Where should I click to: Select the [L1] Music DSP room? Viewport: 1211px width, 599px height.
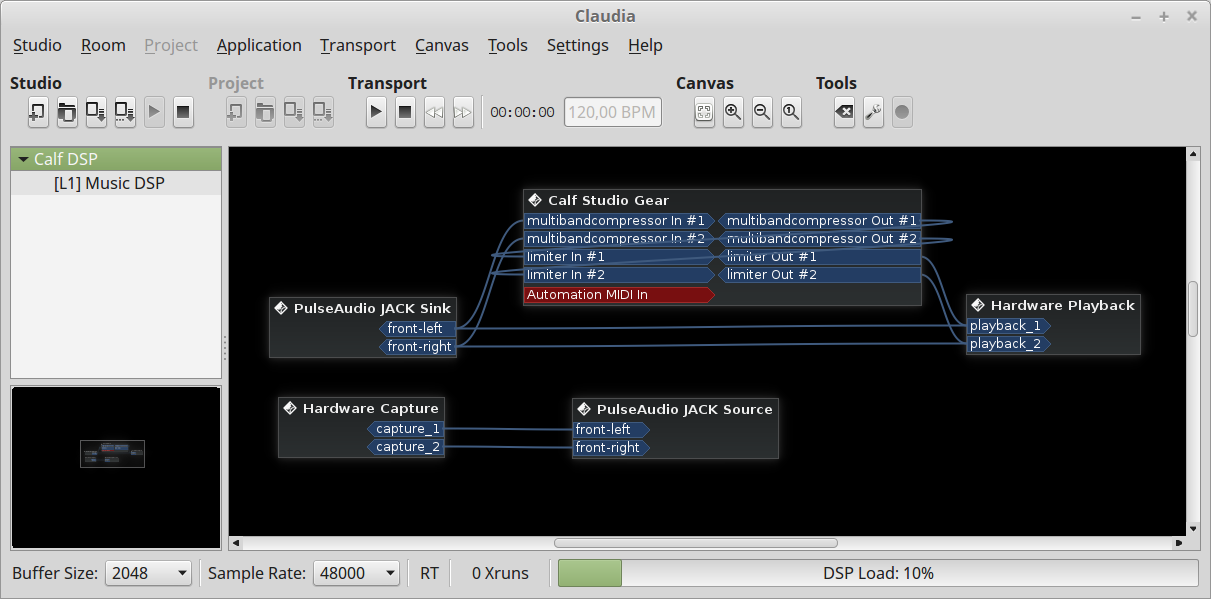[109, 183]
